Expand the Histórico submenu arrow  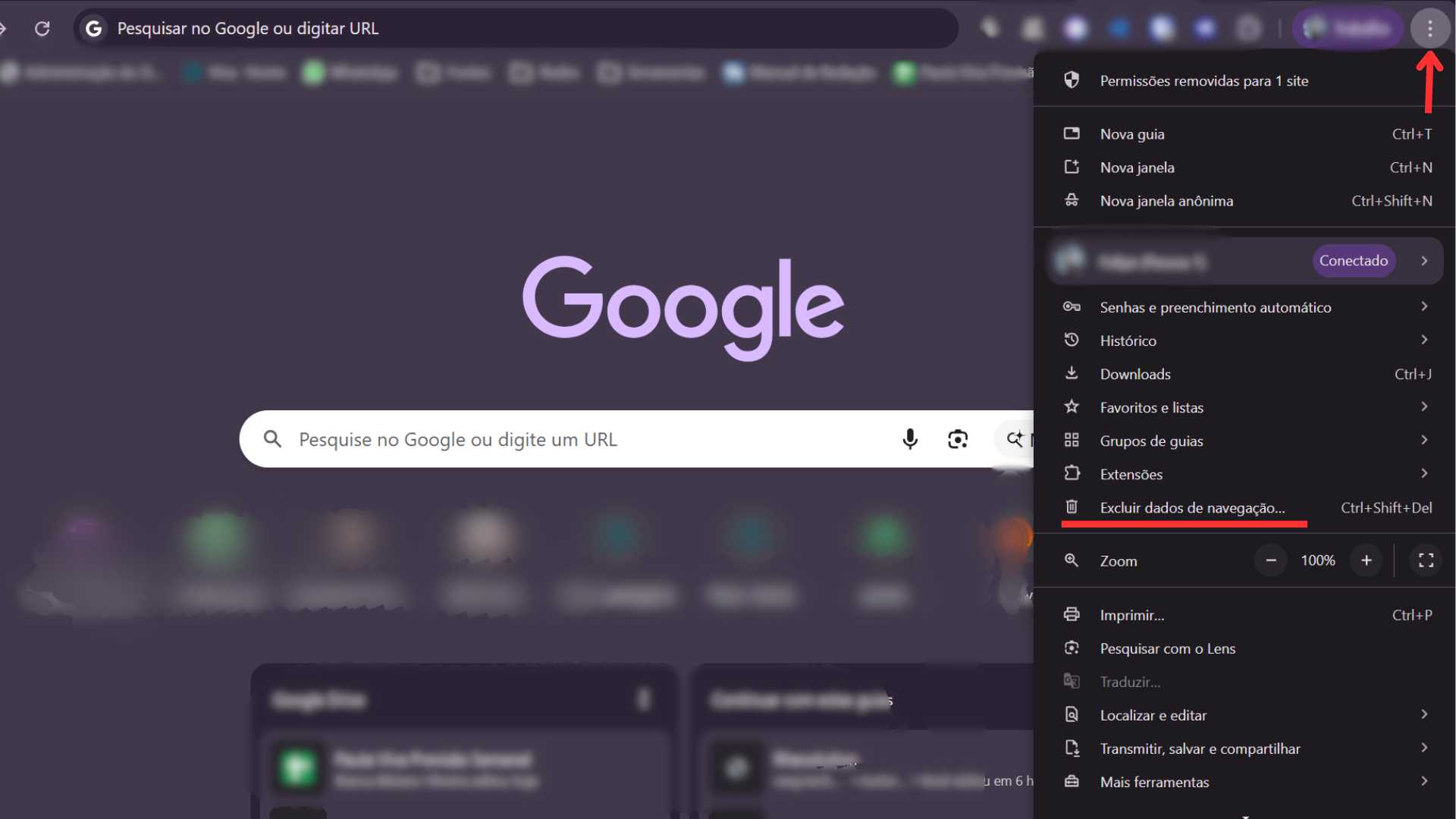(x=1424, y=340)
